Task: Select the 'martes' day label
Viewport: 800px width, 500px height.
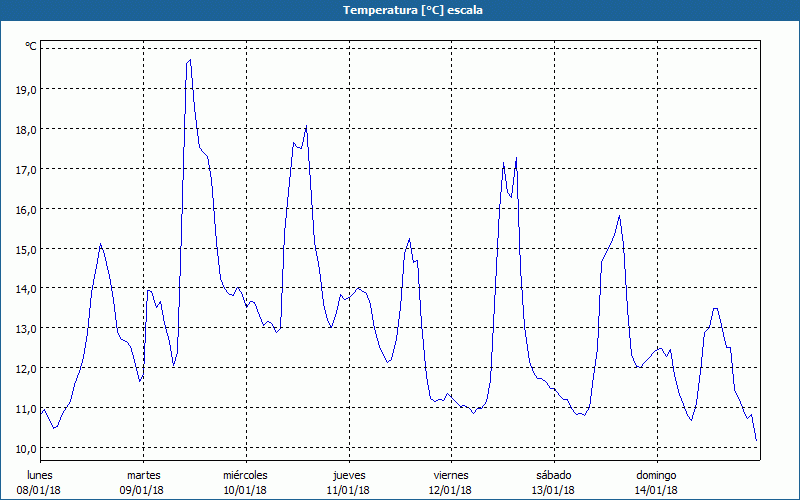Action: pos(144,475)
